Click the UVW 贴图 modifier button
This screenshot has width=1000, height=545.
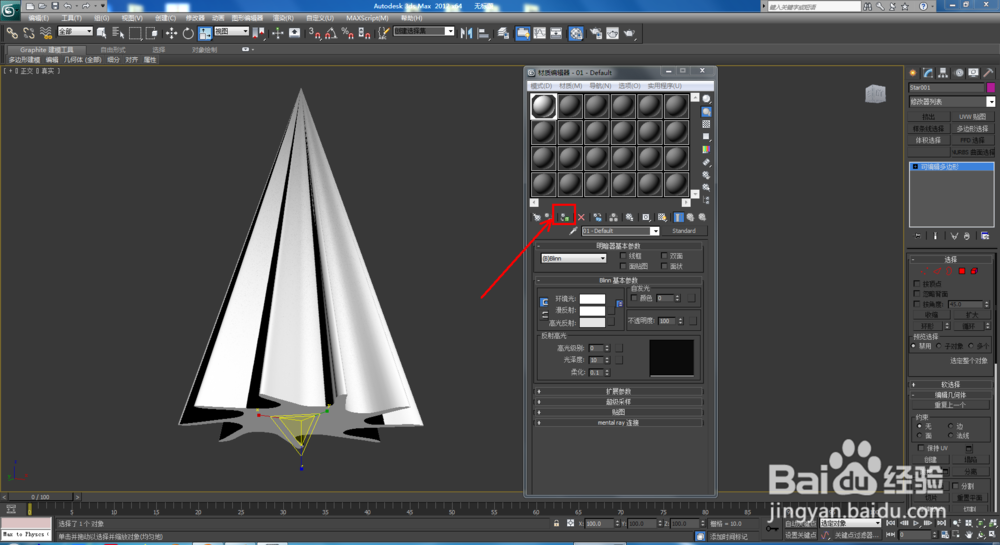click(972, 117)
